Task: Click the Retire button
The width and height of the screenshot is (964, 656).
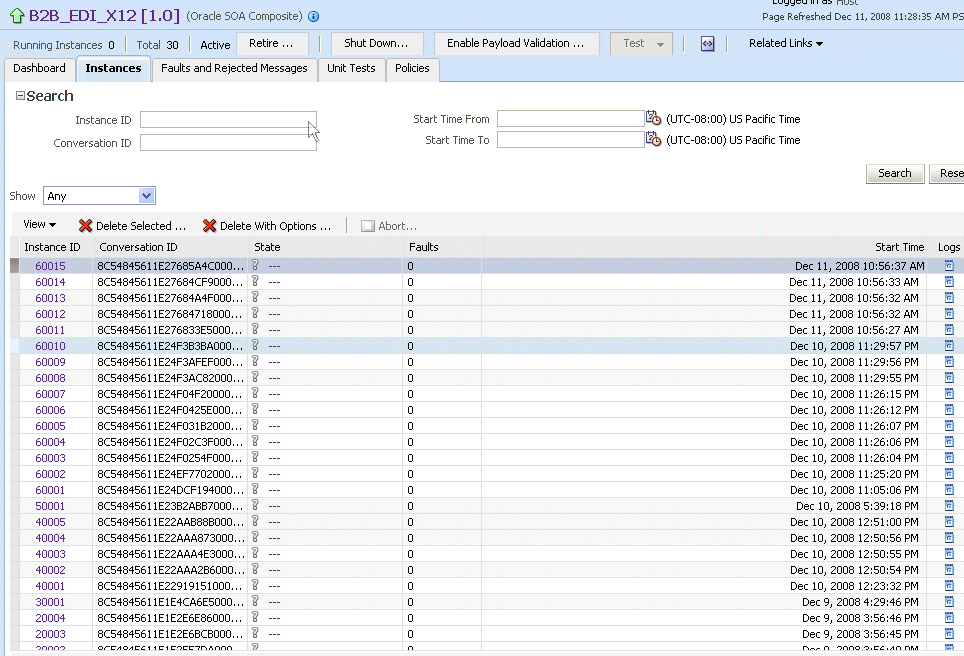Action: 271,44
